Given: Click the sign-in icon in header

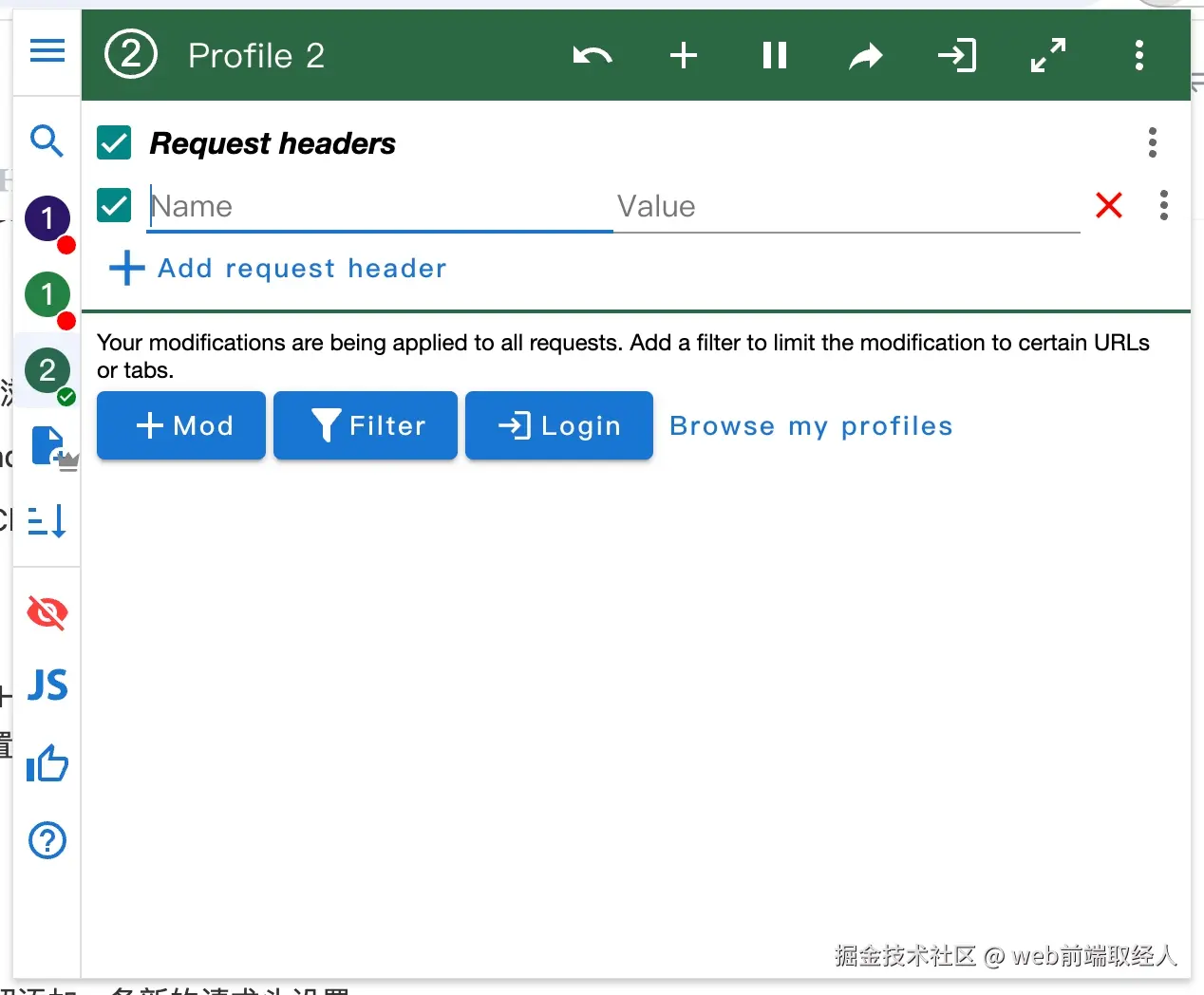Looking at the screenshot, I should (x=957, y=55).
